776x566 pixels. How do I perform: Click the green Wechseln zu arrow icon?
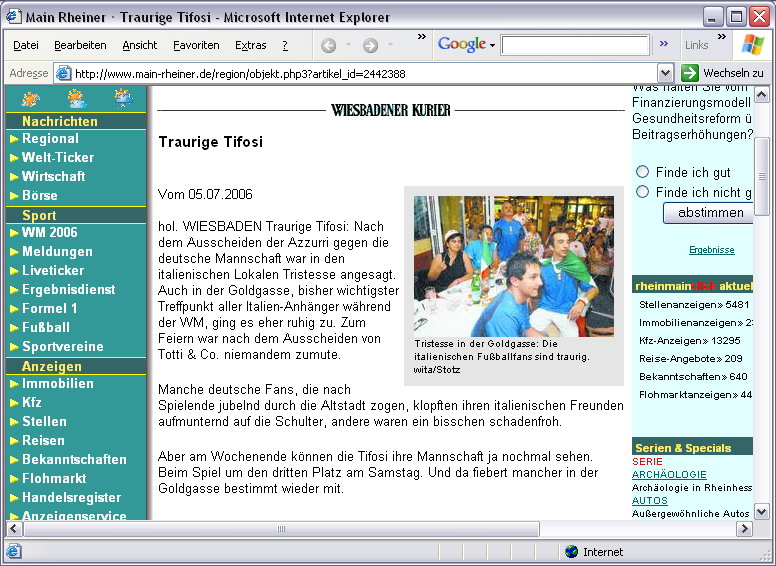point(689,73)
